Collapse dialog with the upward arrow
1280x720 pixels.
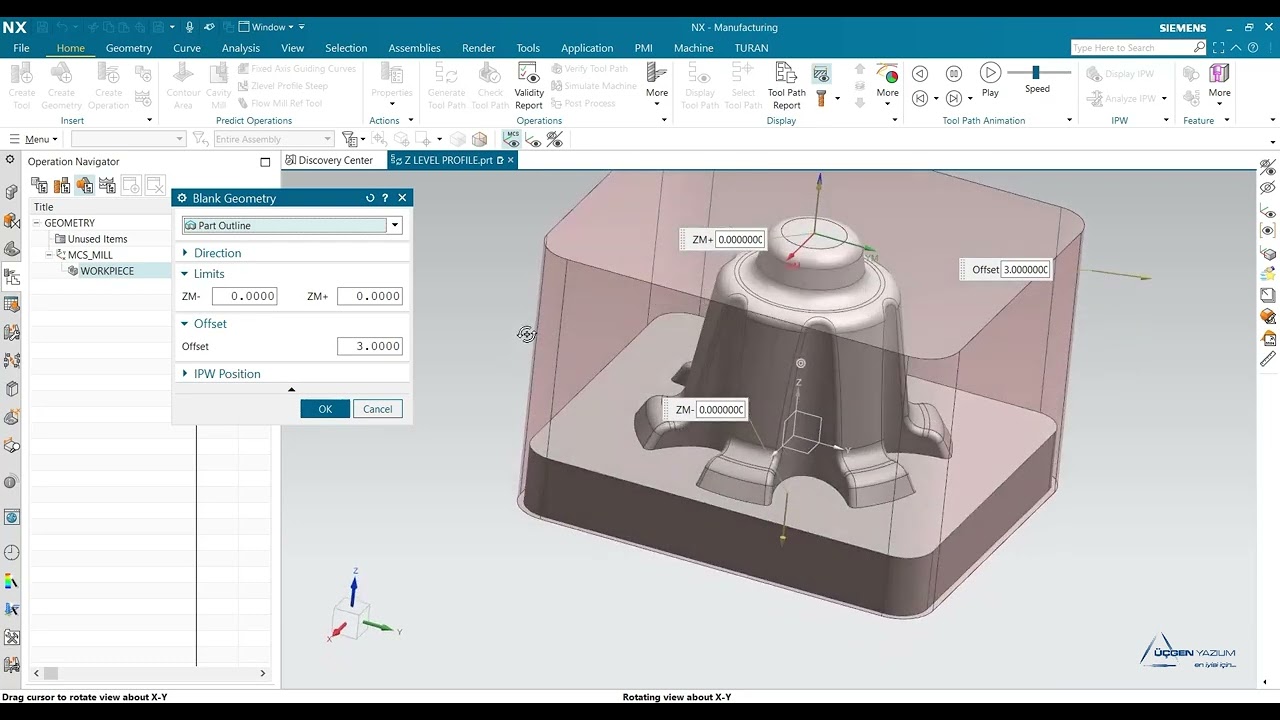[291, 389]
